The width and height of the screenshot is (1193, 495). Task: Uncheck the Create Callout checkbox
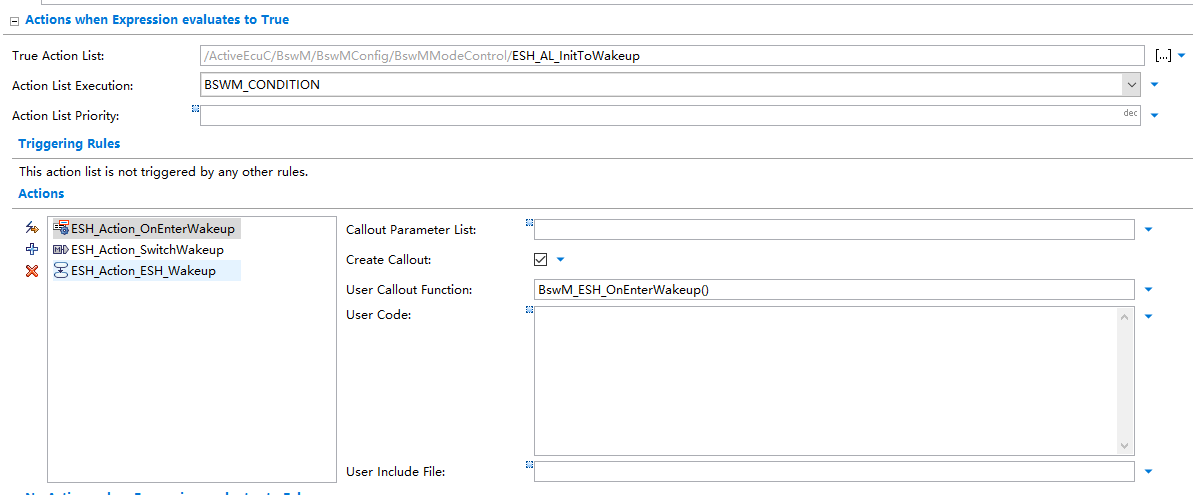click(541, 259)
